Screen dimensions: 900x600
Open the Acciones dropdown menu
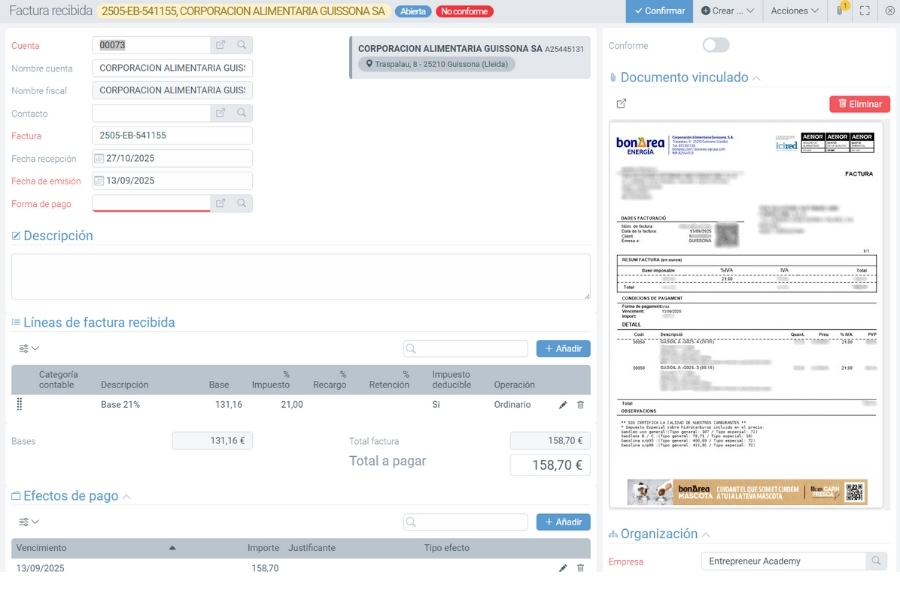(795, 11)
